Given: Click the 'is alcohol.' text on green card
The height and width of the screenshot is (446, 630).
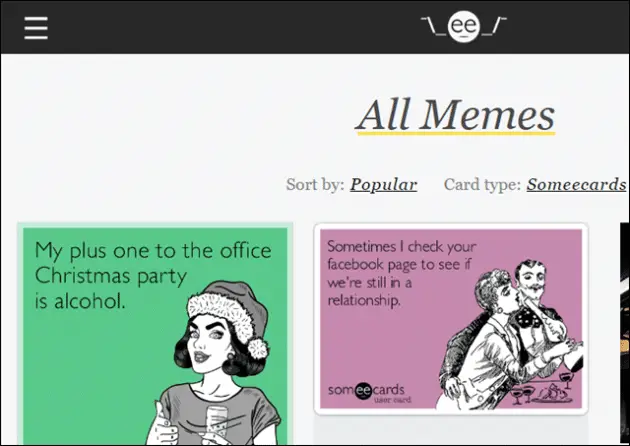Looking at the screenshot, I should click(80, 301).
